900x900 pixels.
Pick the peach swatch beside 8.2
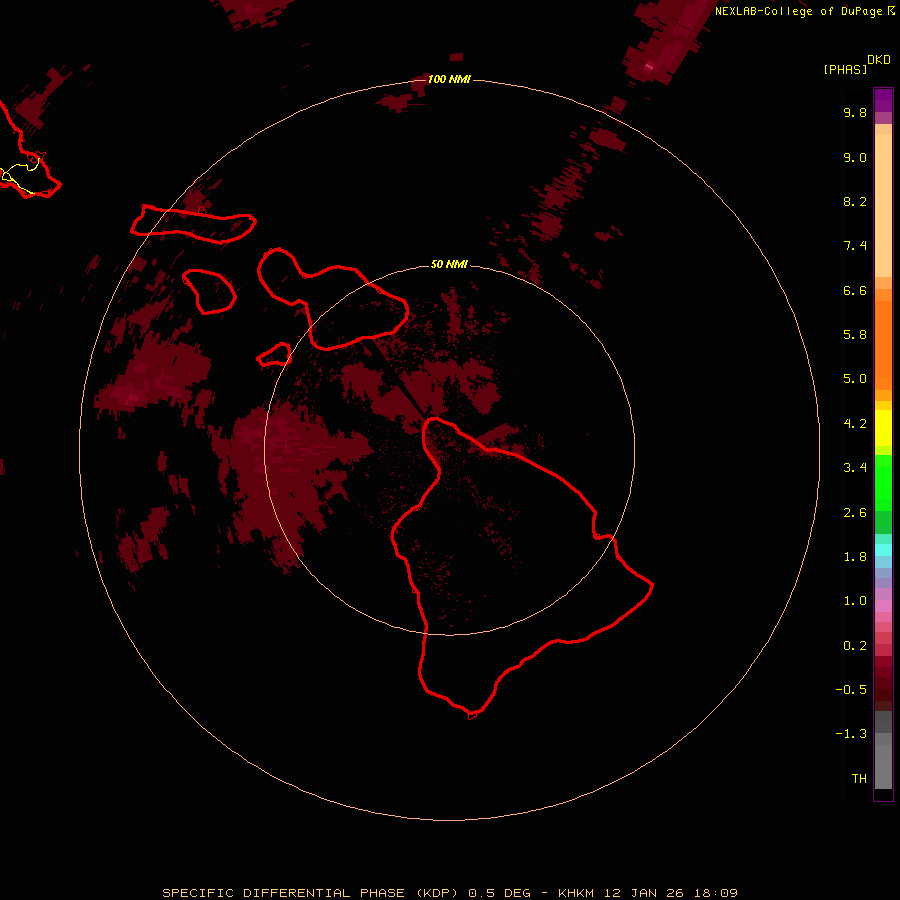(883, 205)
